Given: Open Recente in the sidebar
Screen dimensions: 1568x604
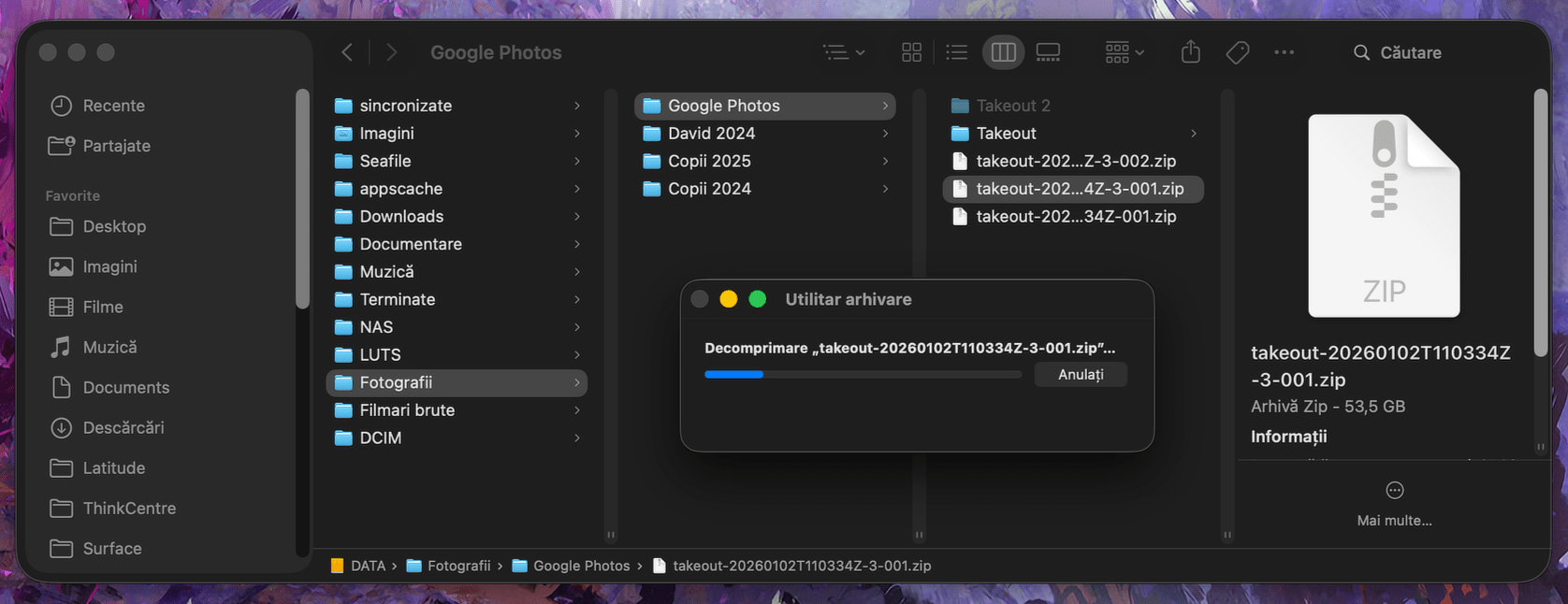Looking at the screenshot, I should 113,106.
